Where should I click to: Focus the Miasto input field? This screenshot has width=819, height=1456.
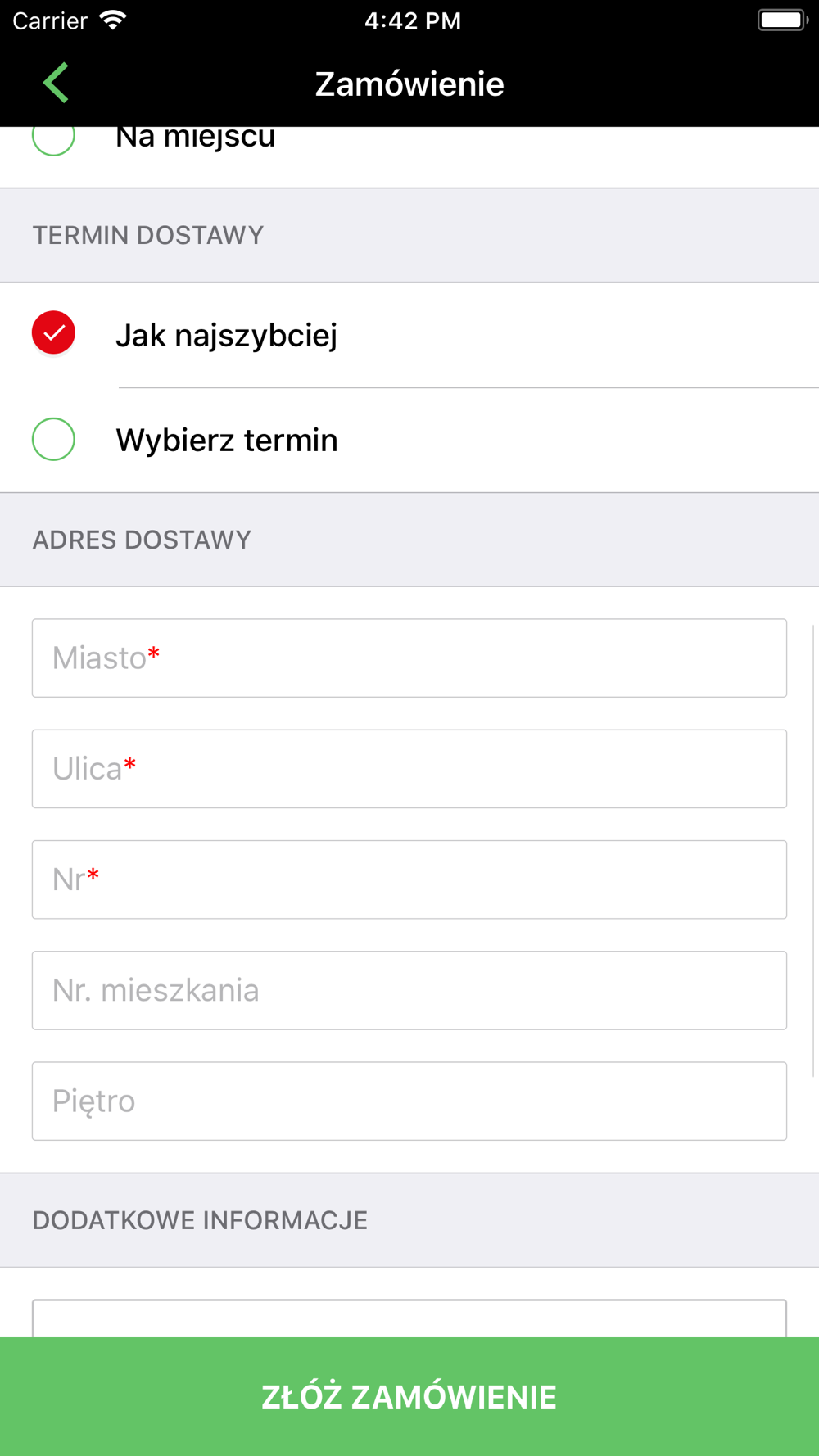tap(409, 658)
